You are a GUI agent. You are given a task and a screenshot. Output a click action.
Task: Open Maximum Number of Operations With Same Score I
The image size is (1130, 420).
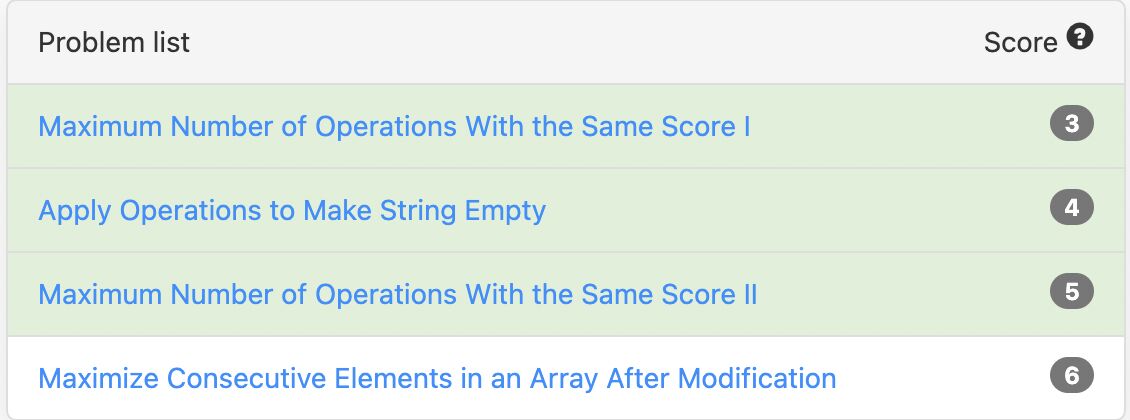pos(394,127)
